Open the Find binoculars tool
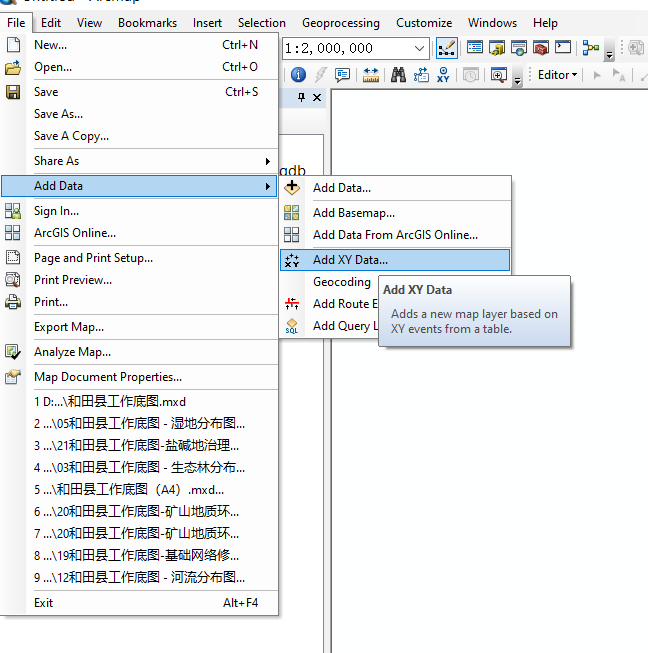Image resolution: width=648 pixels, height=653 pixels. click(398, 75)
